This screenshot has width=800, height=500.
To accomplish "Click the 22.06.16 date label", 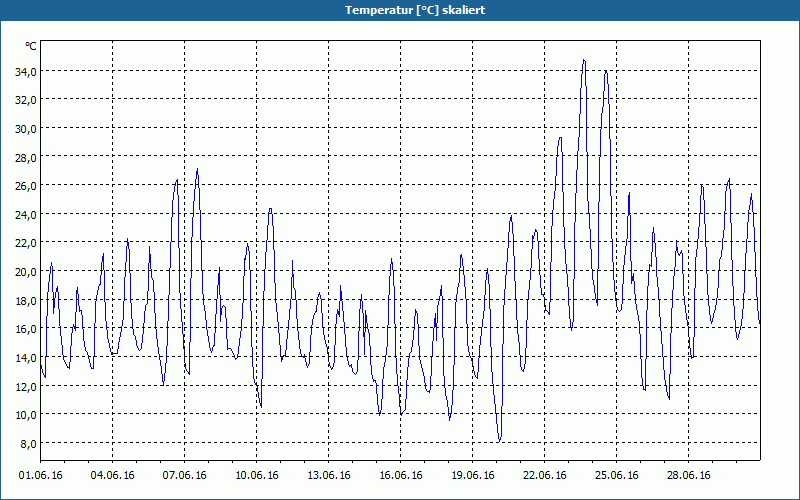I will 544,476.
